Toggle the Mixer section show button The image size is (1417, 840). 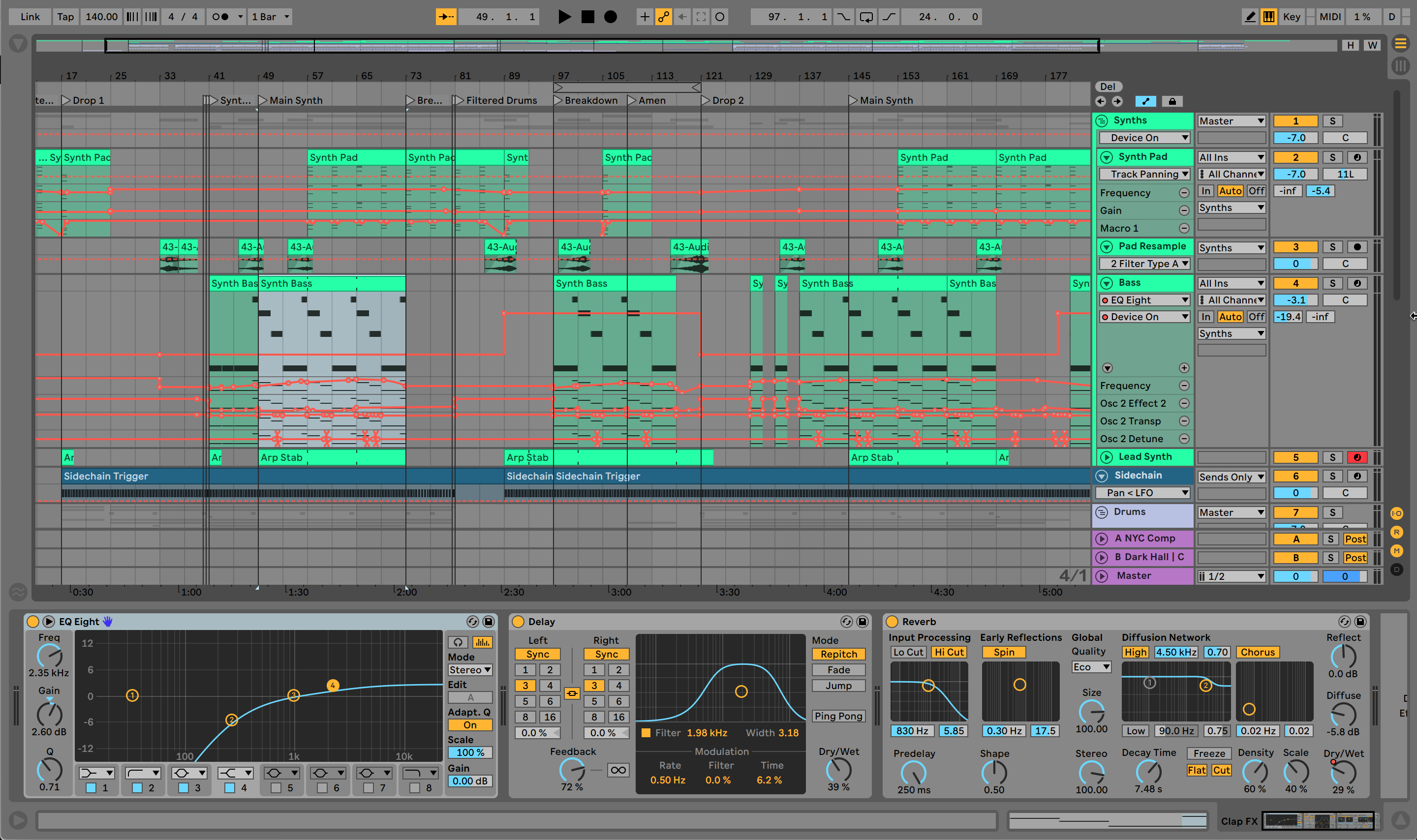[1397, 551]
